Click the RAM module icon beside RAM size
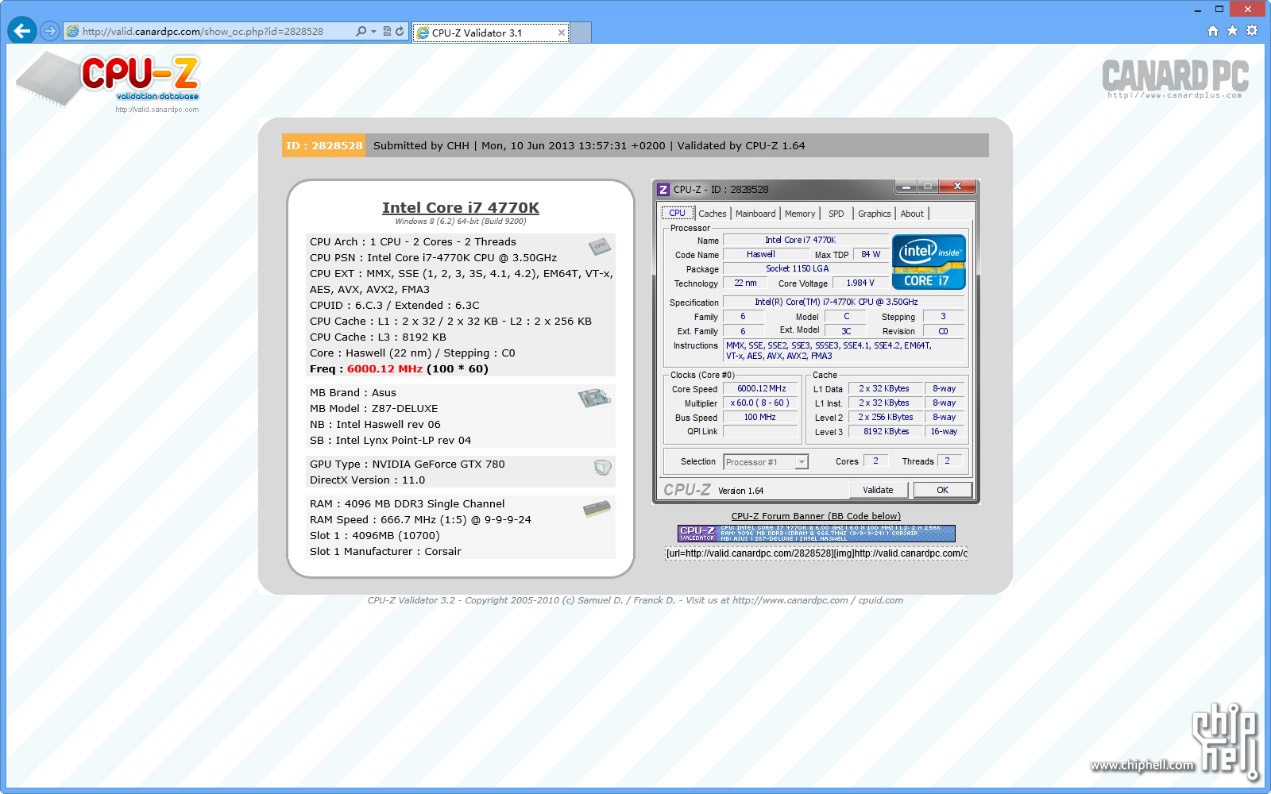The image size is (1271, 794). [597, 509]
